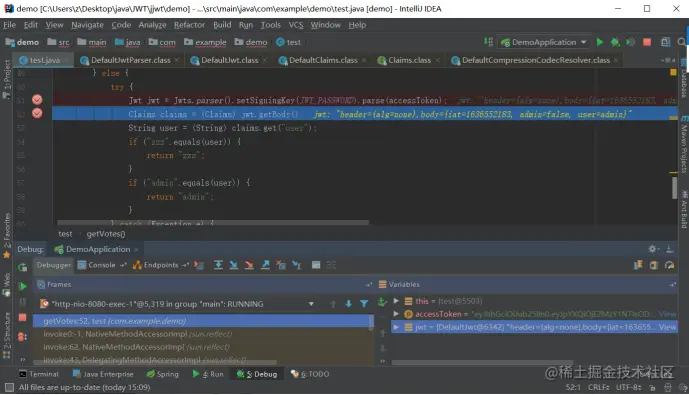Force step into with the red arrow icon
Screen dimensions: 689x395
(x=249, y=265)
